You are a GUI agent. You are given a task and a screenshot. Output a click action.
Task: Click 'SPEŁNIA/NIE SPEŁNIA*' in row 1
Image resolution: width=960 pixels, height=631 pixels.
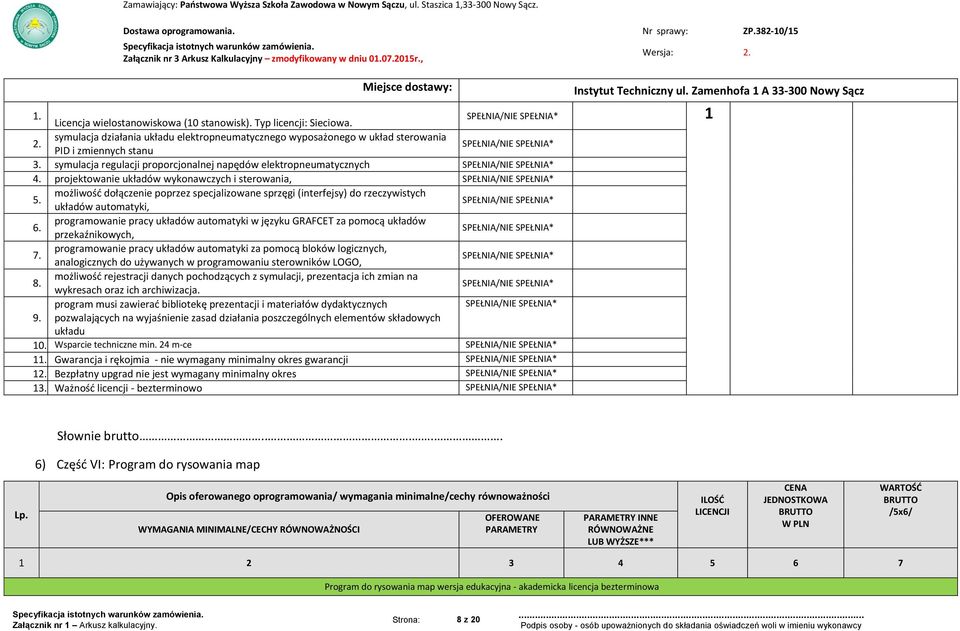[512, 116]
